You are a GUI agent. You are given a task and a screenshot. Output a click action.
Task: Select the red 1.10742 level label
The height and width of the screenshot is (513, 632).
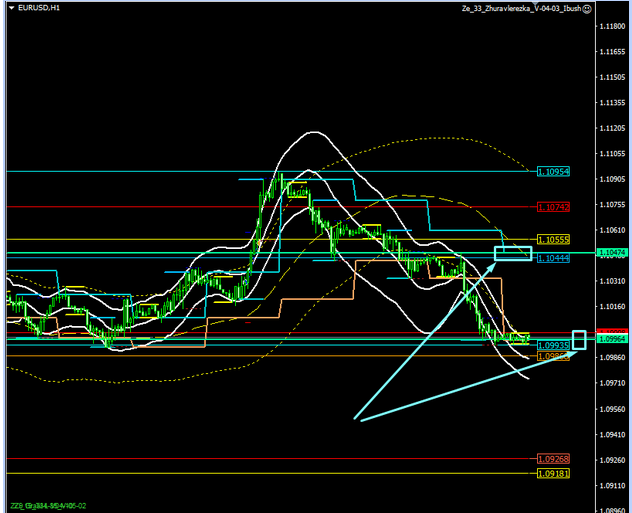[x=553, y=206]
